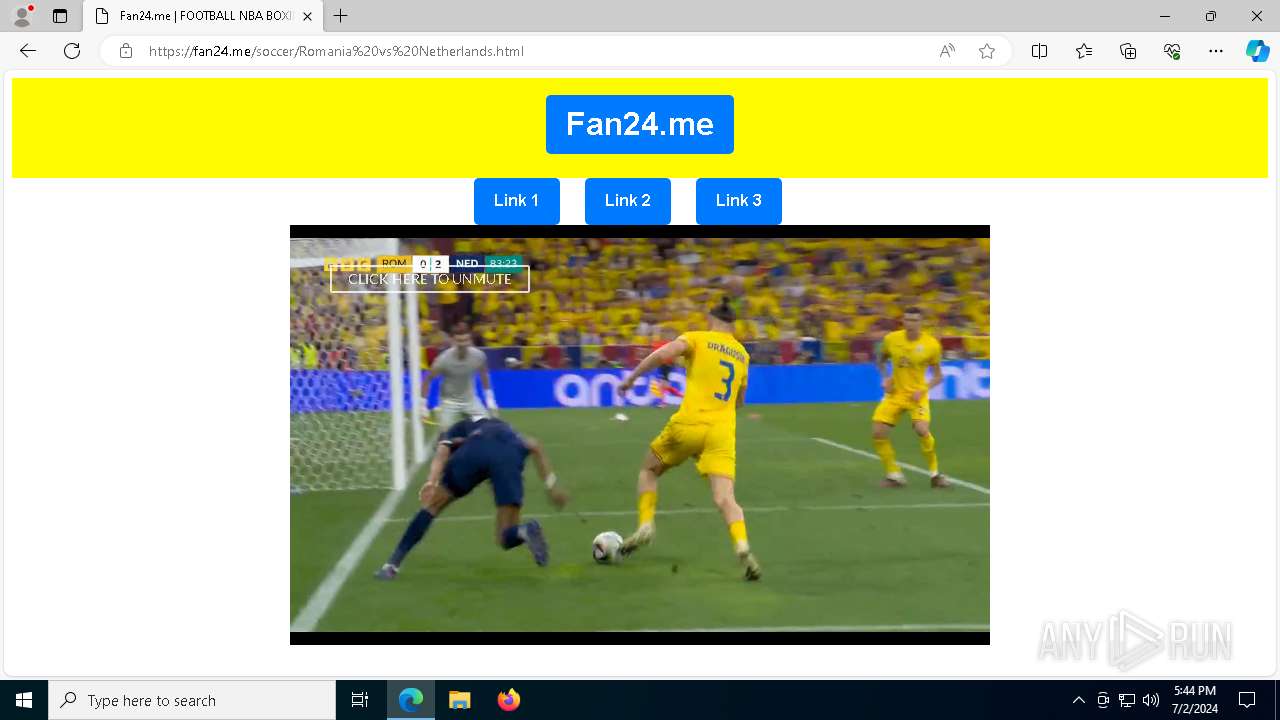
Task: Open the network status tray icon
Action: pyautogui.click(x=1127, y=700)
